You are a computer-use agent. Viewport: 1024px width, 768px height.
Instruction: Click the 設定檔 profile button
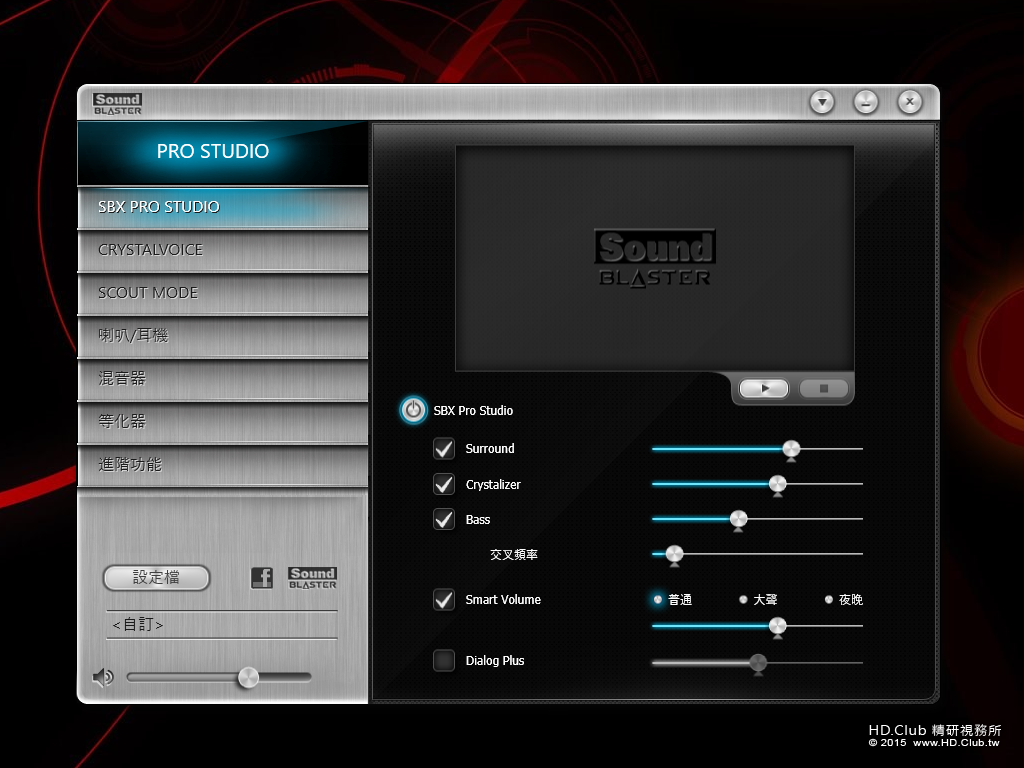point(157,577)
